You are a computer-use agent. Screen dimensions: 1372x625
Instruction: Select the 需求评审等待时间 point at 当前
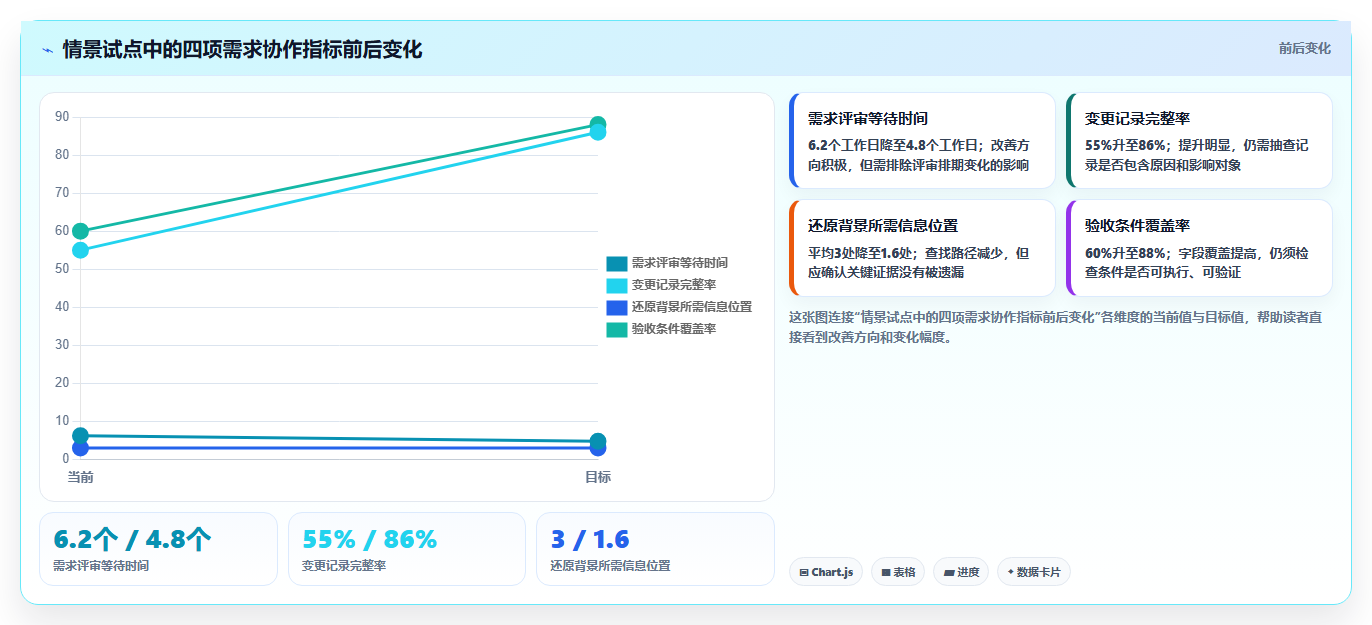pos(80,436)
